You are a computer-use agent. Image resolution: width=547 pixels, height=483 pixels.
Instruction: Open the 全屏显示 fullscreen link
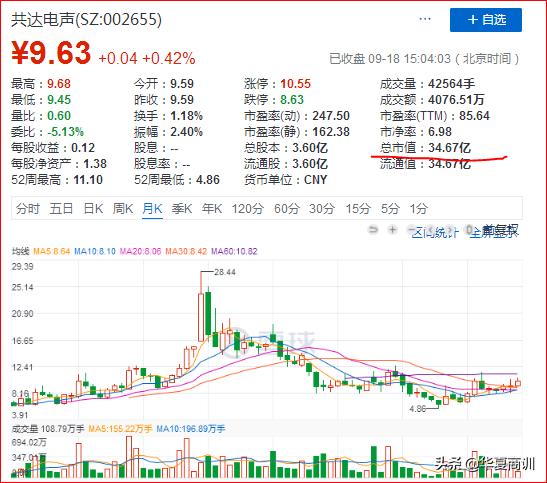[494, 232]
